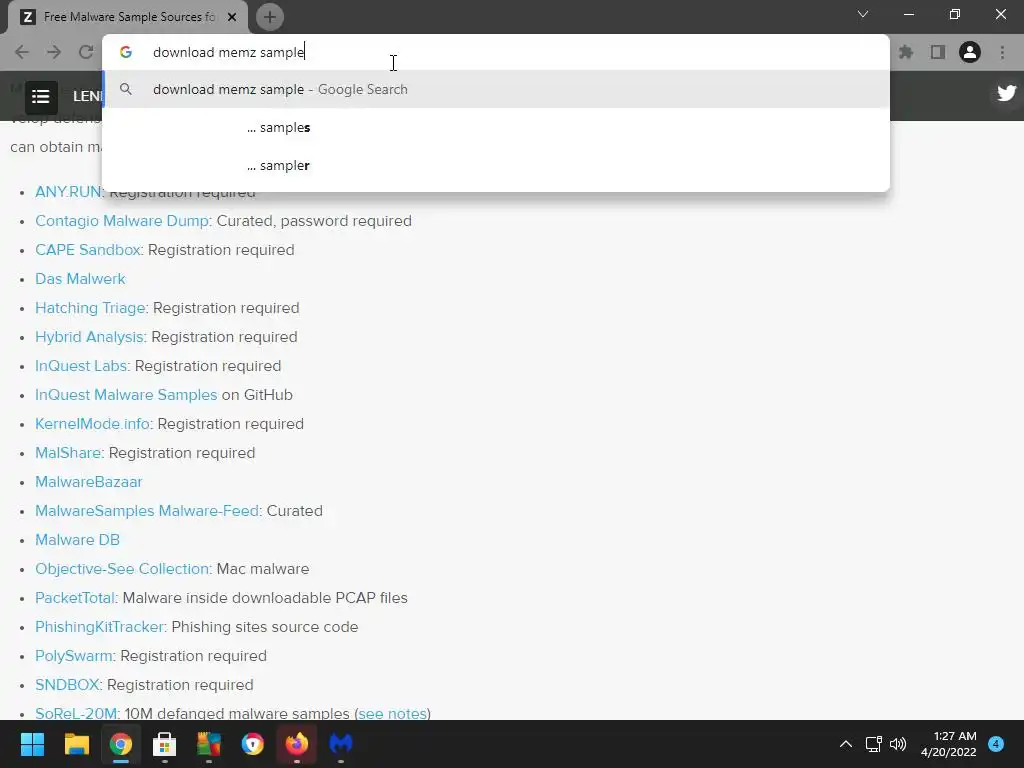Open InQuest Malware Samples link
1024x768 pixels.
click(126, 394)
